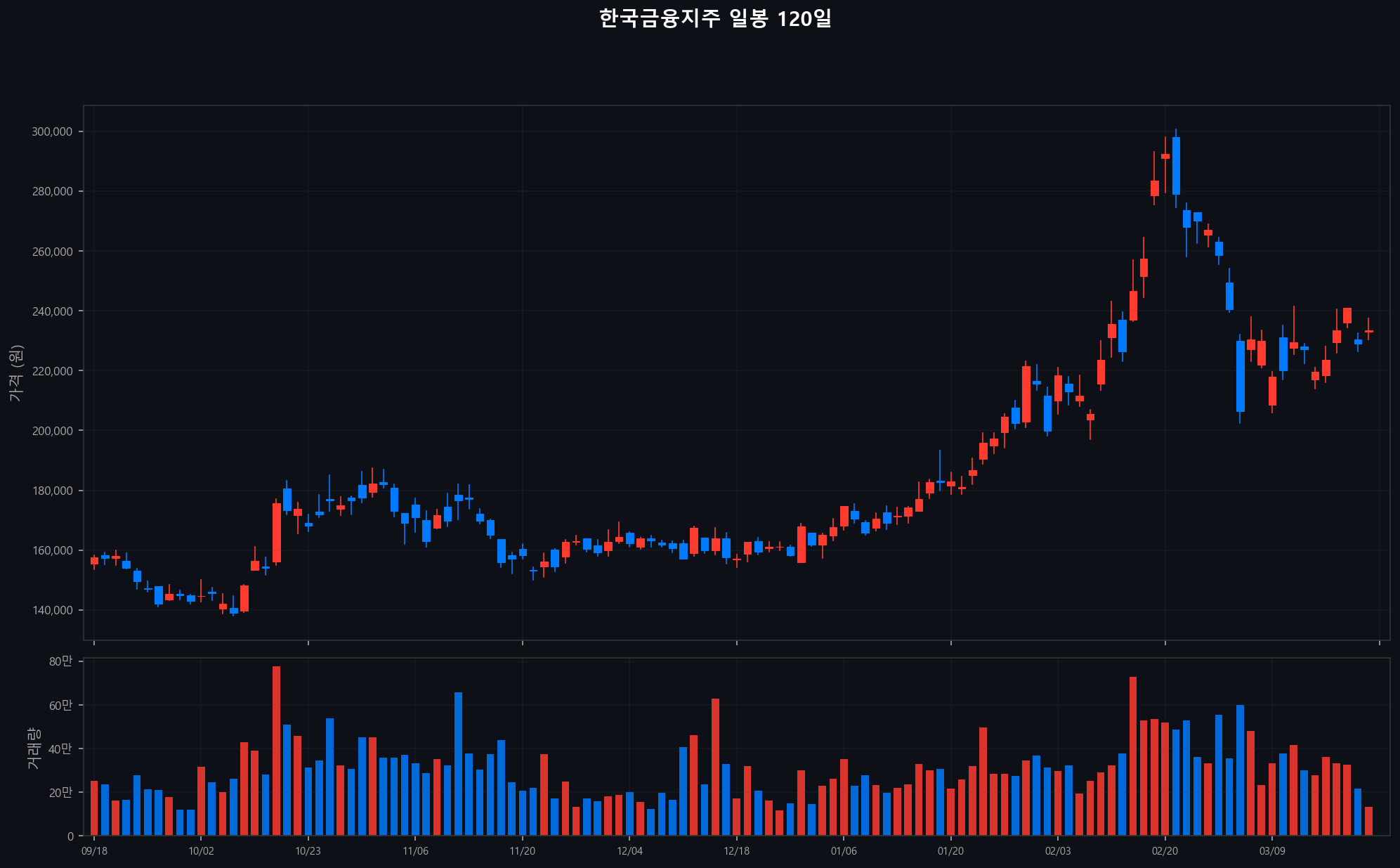Select the 10/23 date label

[308, 851]
